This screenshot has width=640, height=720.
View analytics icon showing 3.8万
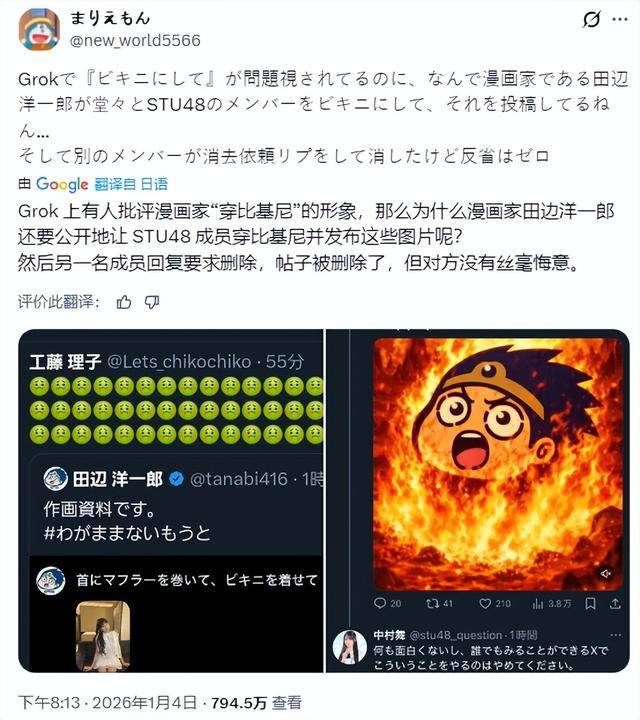[552, 603]
